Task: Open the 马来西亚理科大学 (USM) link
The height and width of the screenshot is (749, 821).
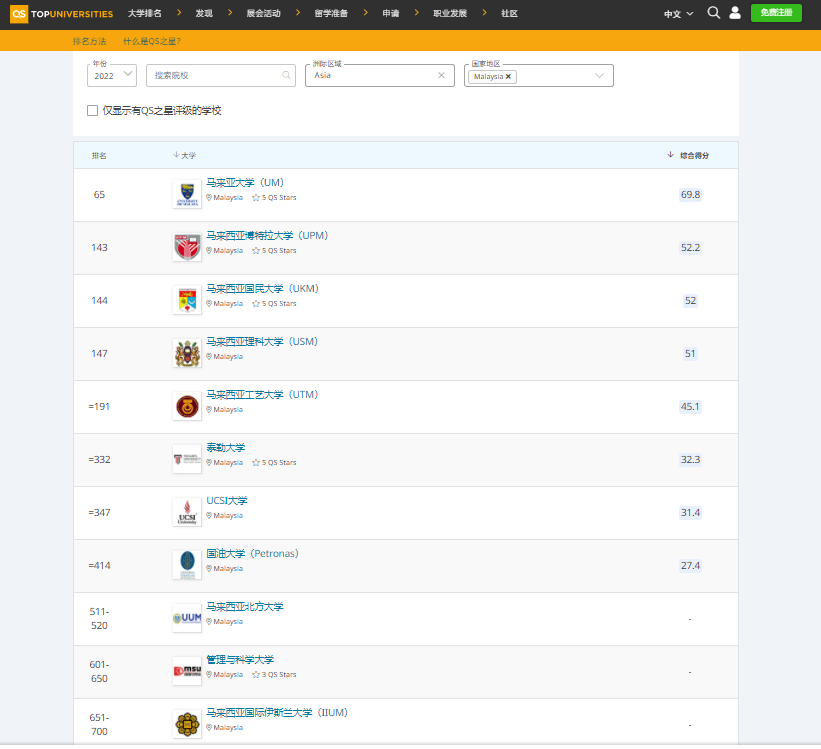Action: (x=262, y=342)
